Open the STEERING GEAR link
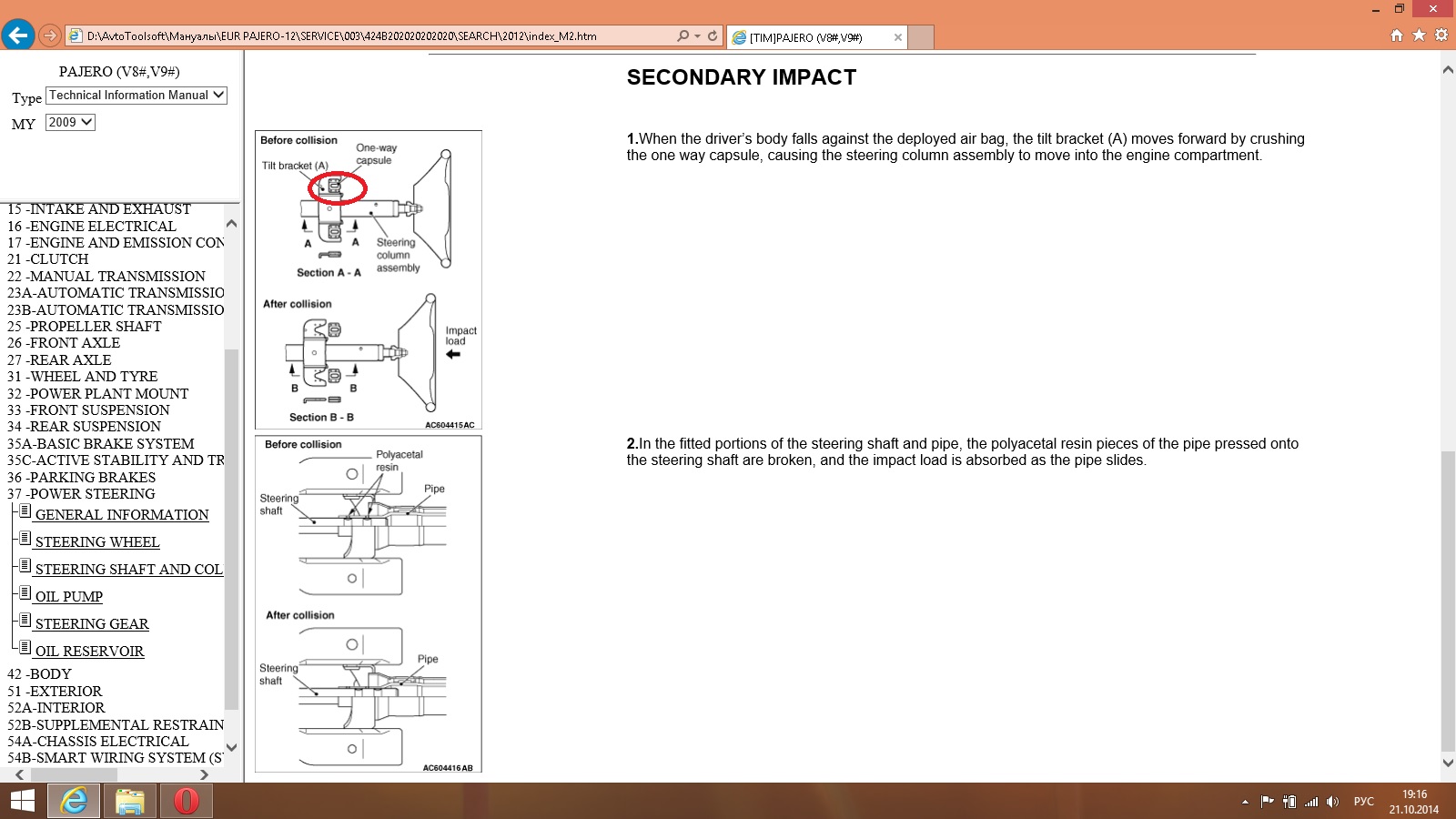1456x819 pixels. point(91,624)
